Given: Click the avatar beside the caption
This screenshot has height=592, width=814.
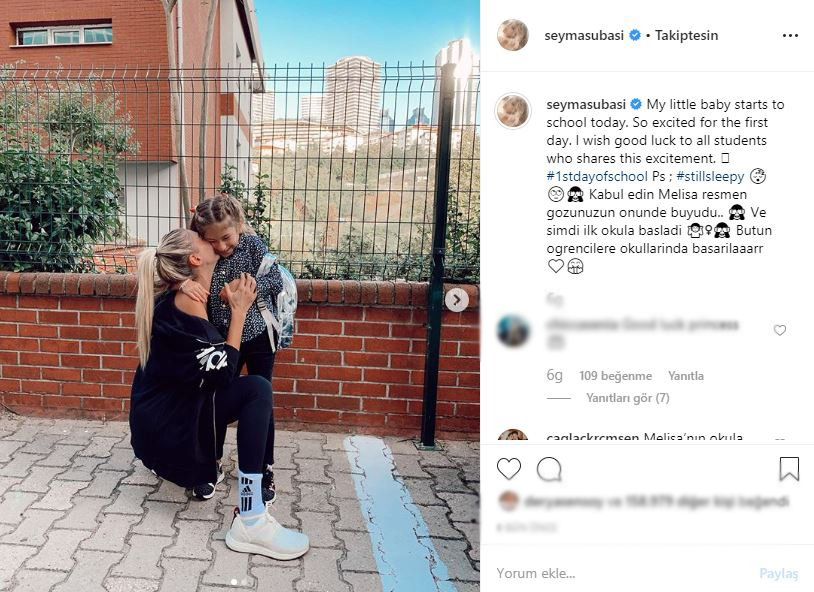Looking at the screenshot, I should (x=513, y=111).
